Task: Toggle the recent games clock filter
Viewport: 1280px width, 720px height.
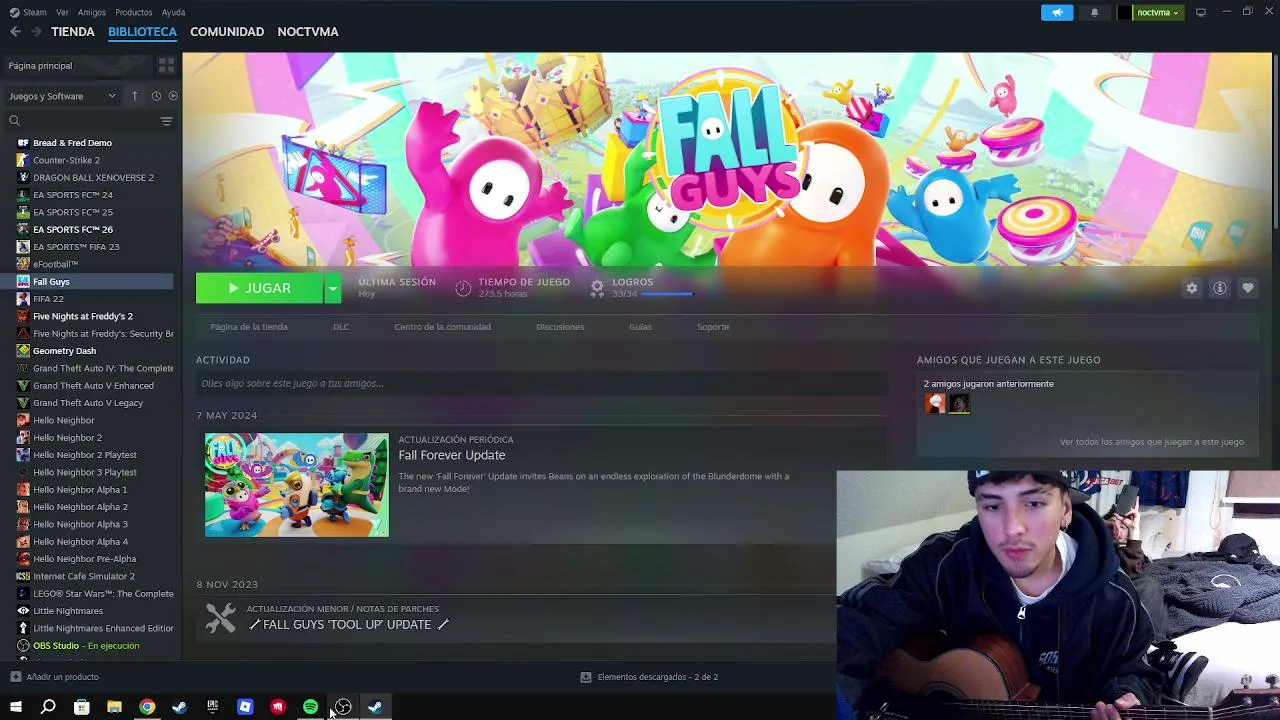Action: (156, 96)
